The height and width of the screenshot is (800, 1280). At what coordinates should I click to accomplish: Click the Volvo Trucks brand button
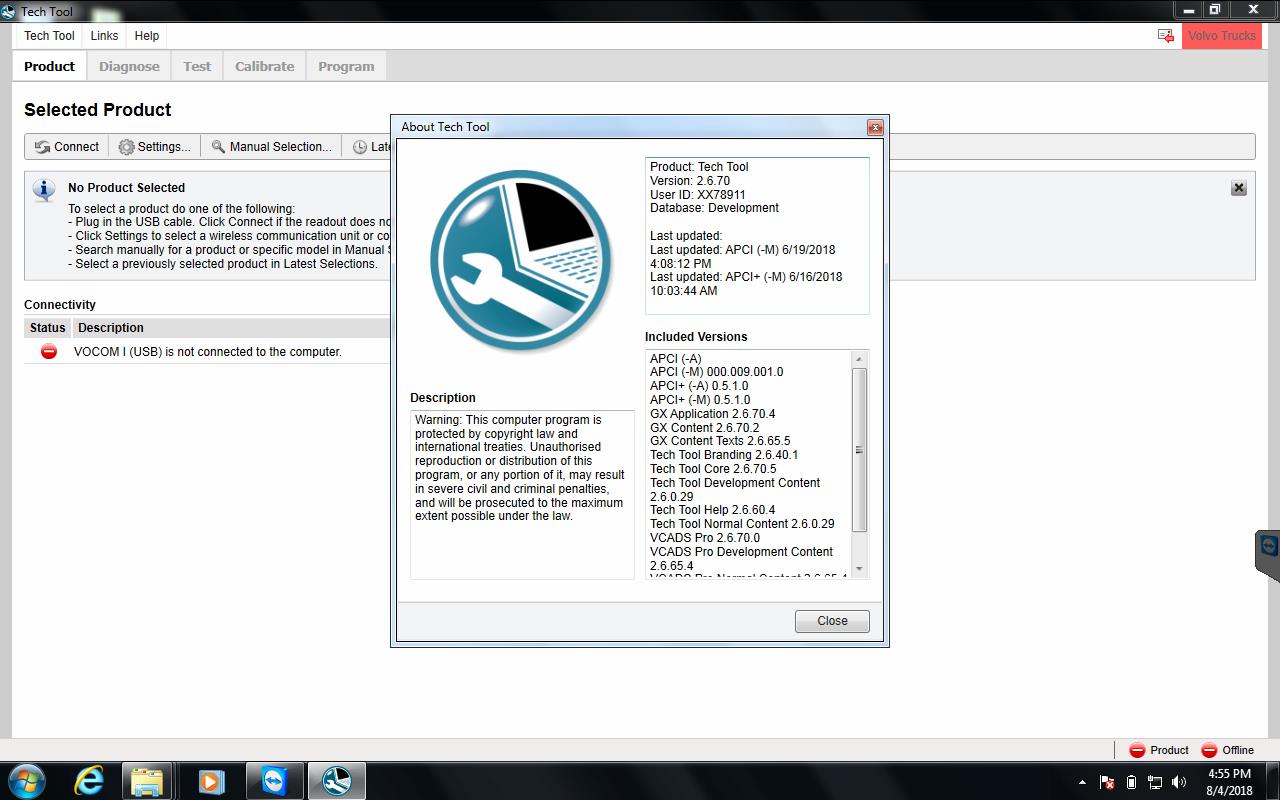coord(1222,36)
